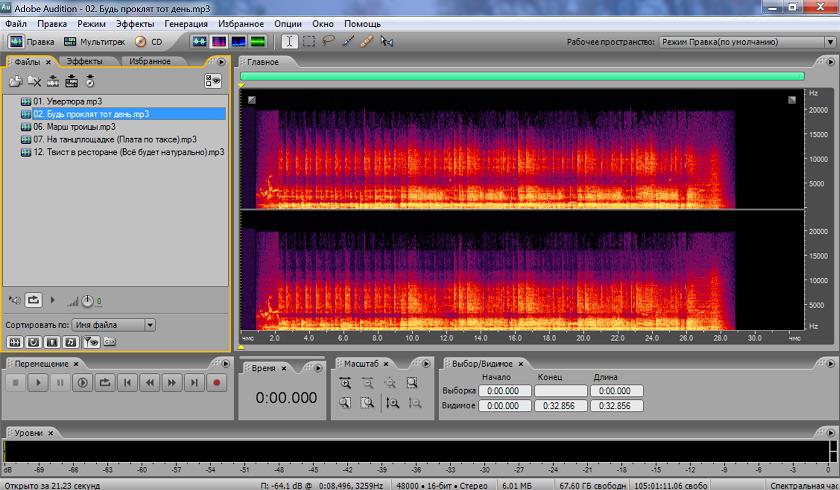840x490 pixels.
Task: Click the Fast Forward transport button
Action: 172,382
